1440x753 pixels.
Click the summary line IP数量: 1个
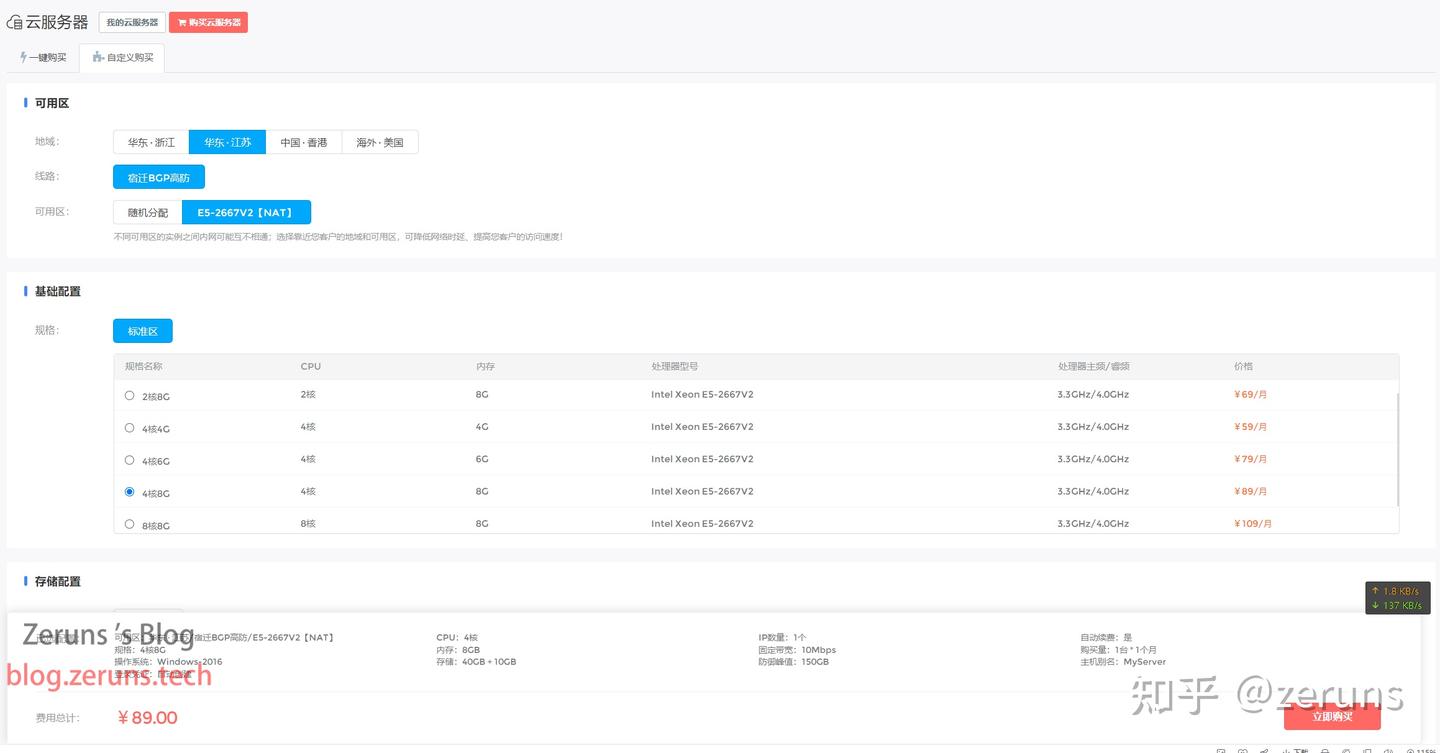782,637
